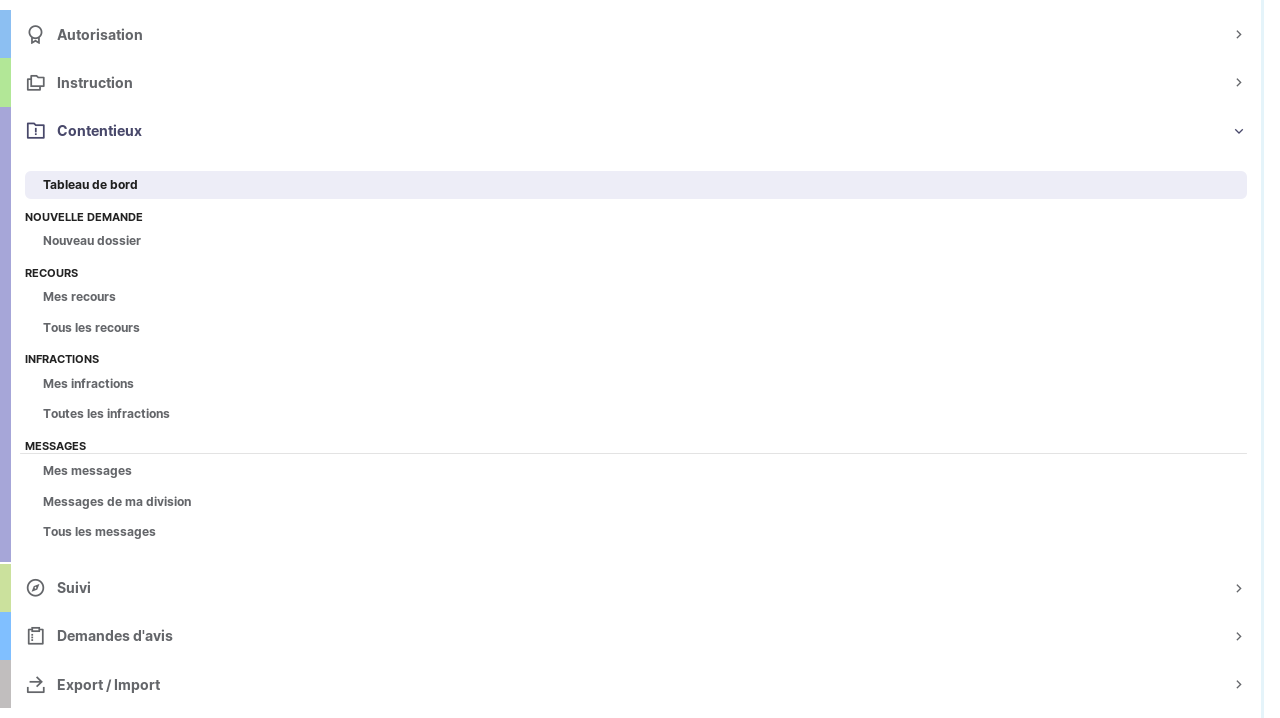The image size is (1280, 718).
Task: Collapse the Contentieux section chevron
Action: click(1238, 131)
